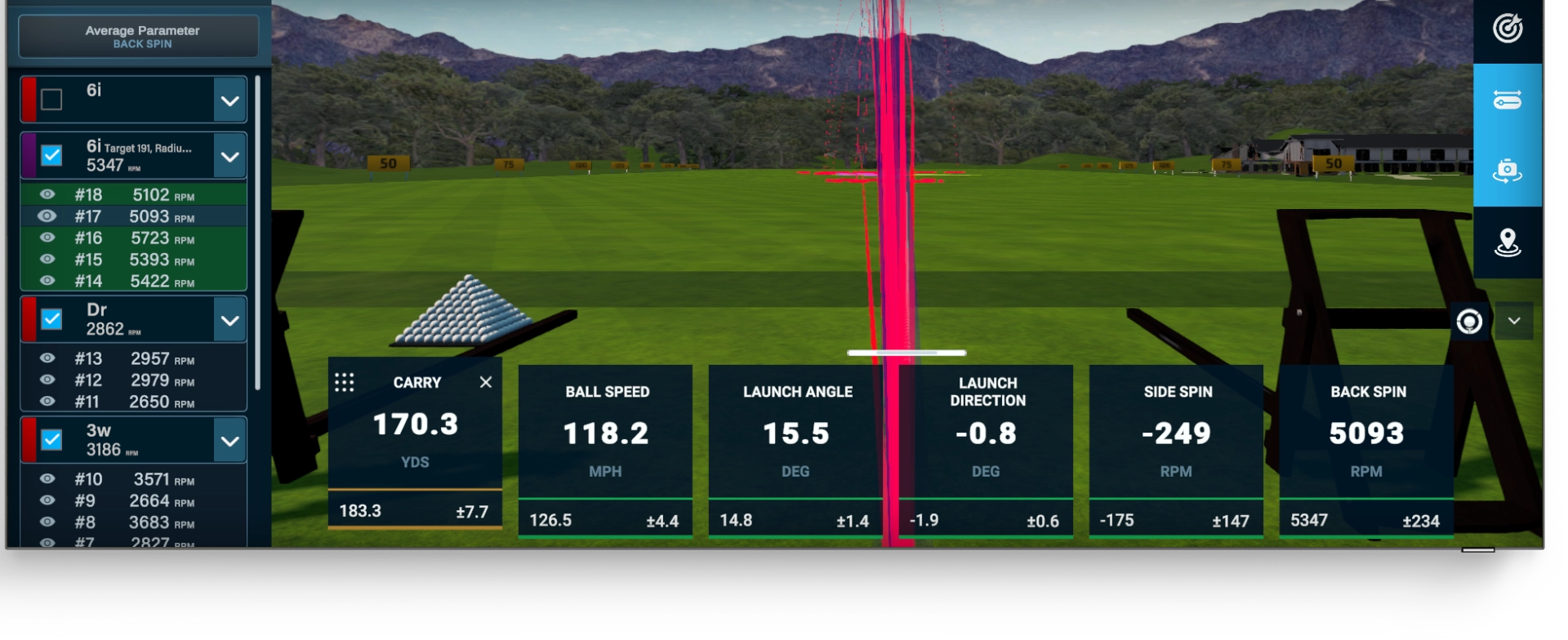
Task: Open the camera switch icon
Action: pos(1507,171)
